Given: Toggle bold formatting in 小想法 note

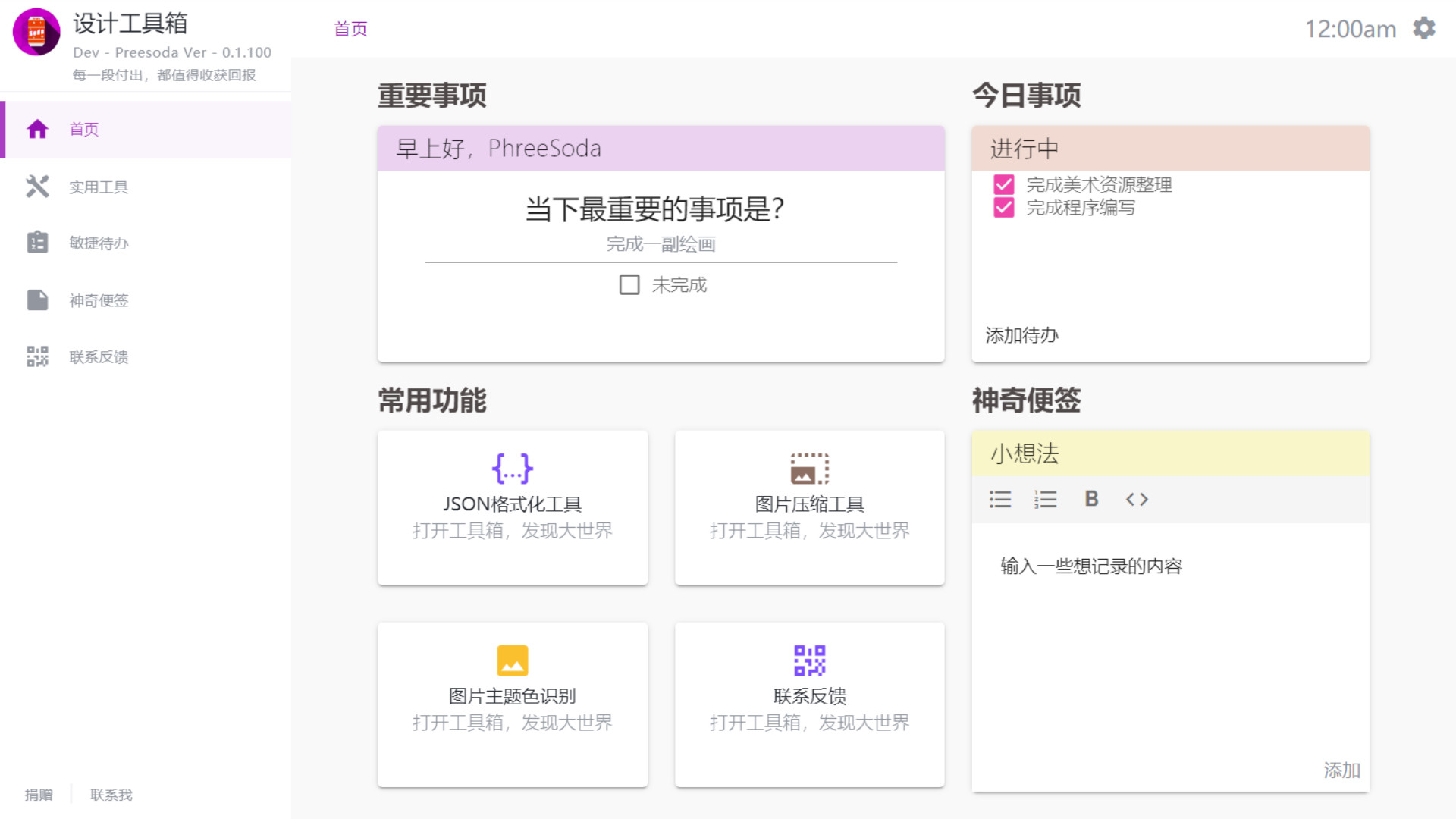Looking at the screenshot, I should 1090,499.
